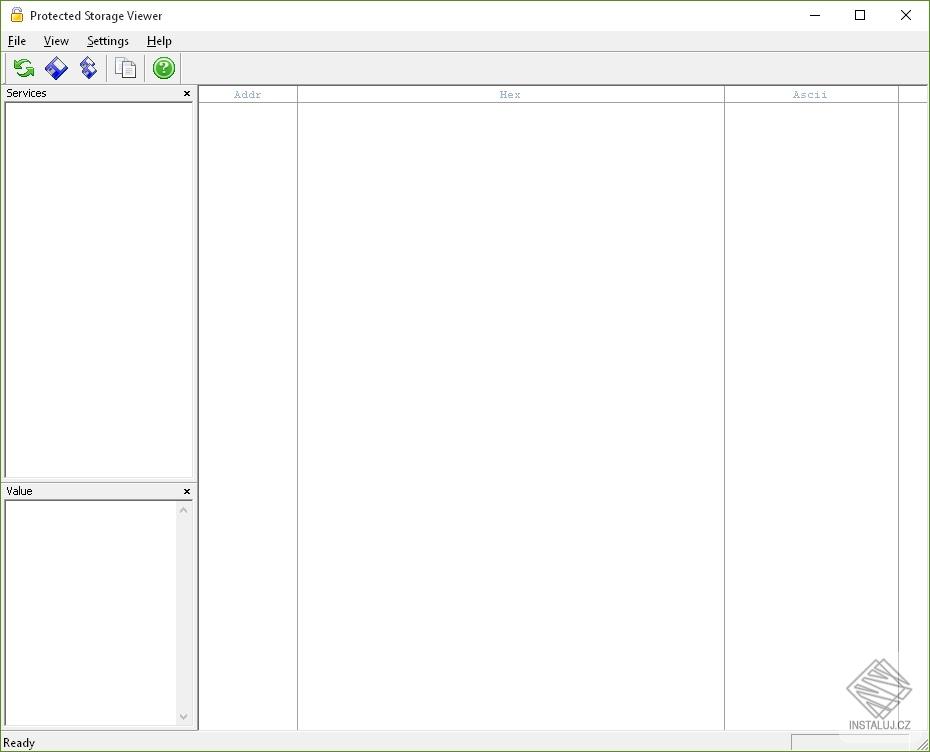Click the down arrow of the Value scrollbar
Image resolution: width=930 pixels, height=752 pixels.
tap(183, 717)
